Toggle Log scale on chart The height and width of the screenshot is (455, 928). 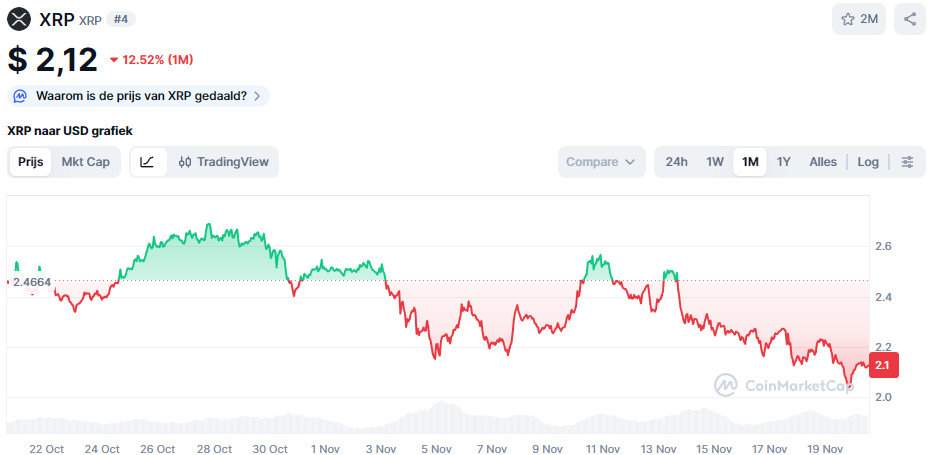click(868, 162)
